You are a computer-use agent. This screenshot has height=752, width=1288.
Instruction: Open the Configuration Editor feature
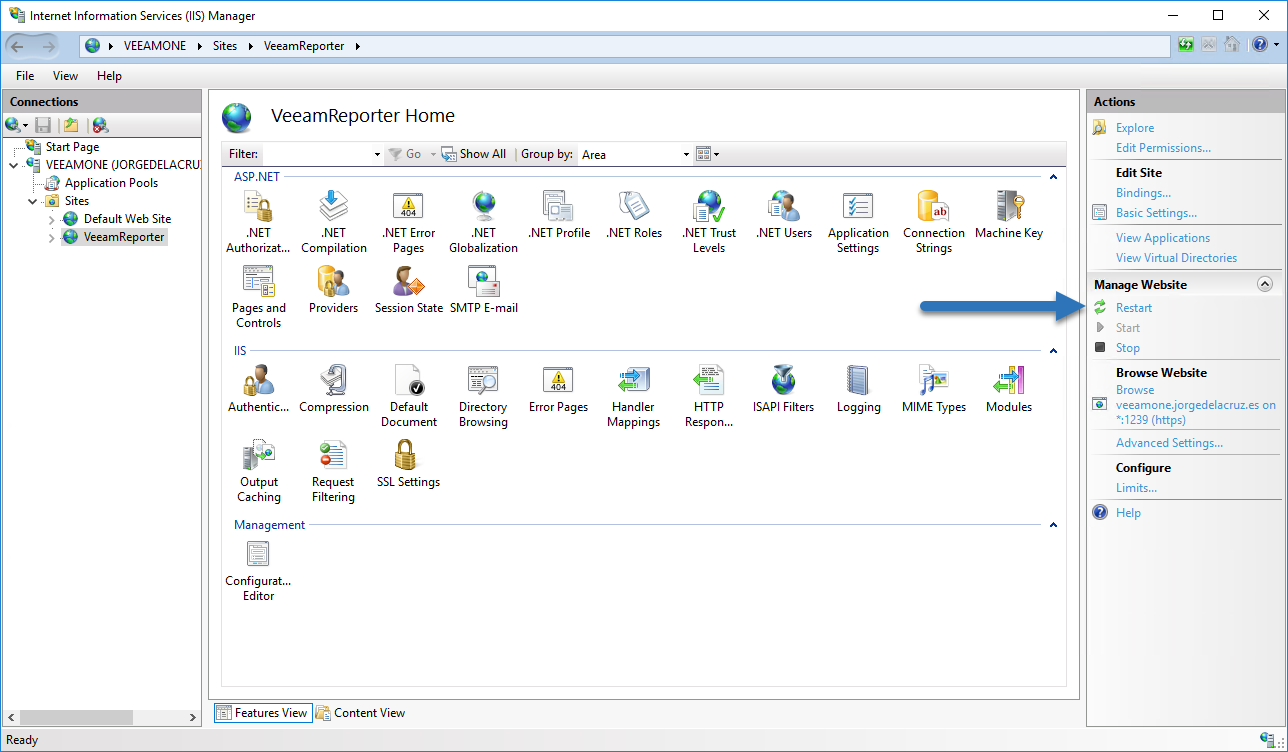coord(258,570)
